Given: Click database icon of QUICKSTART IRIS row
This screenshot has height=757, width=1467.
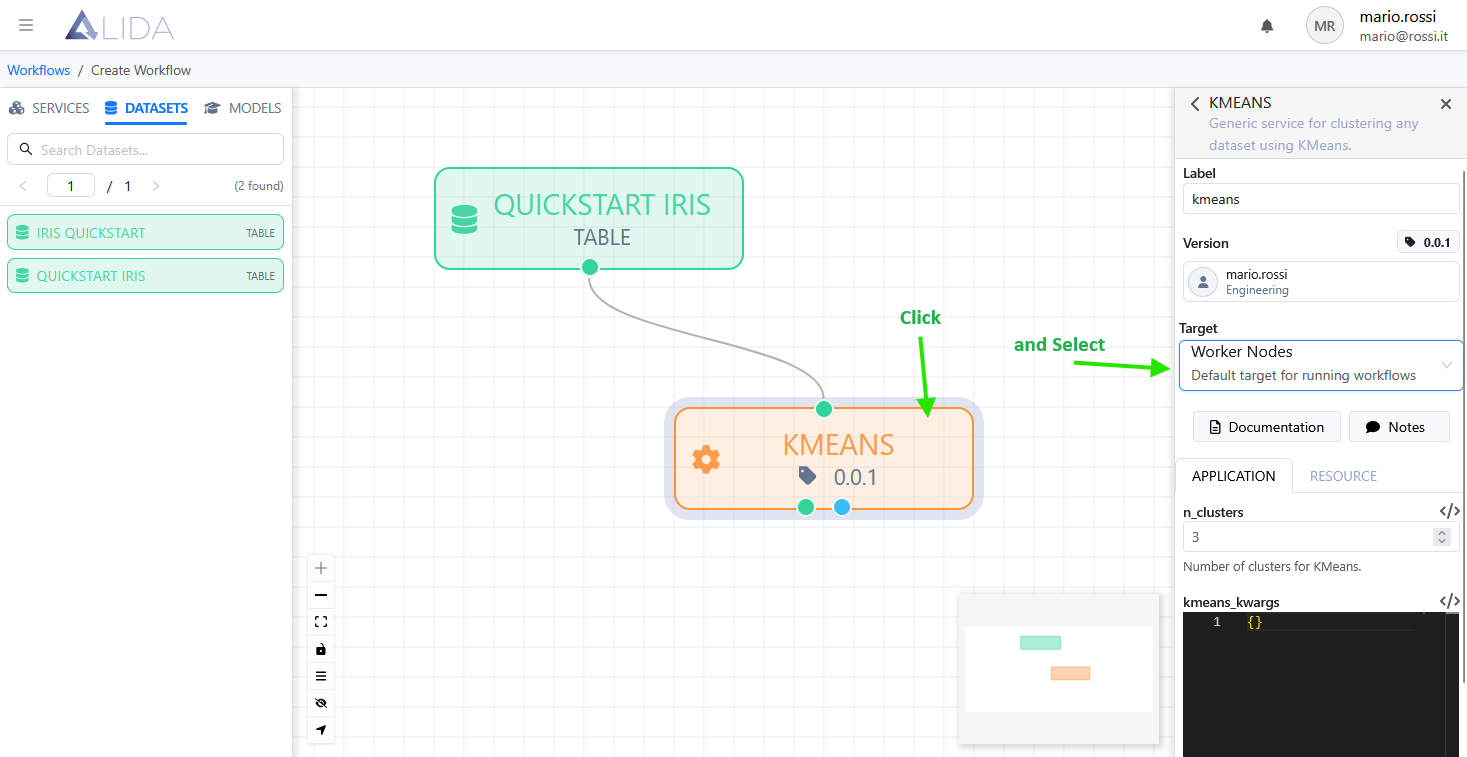Looking at the screenshot, I should pyautogui.click(x=22, y=276).
